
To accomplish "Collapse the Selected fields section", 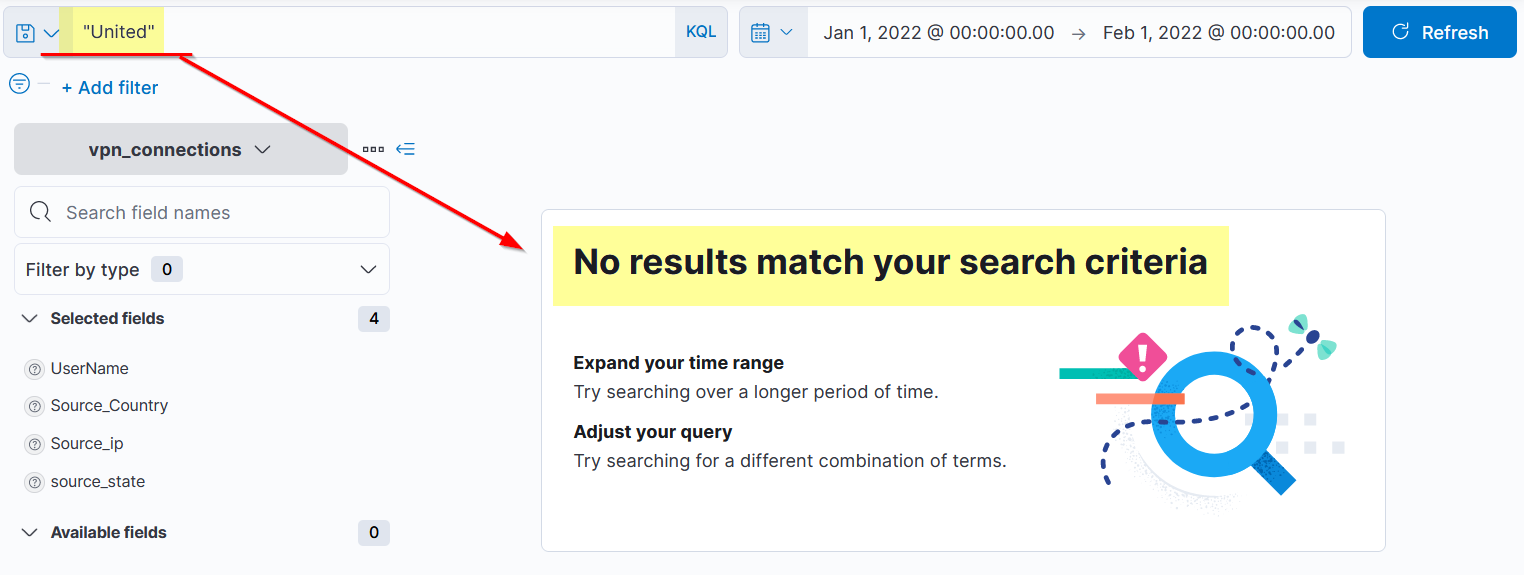I will [x=30, y=319].
